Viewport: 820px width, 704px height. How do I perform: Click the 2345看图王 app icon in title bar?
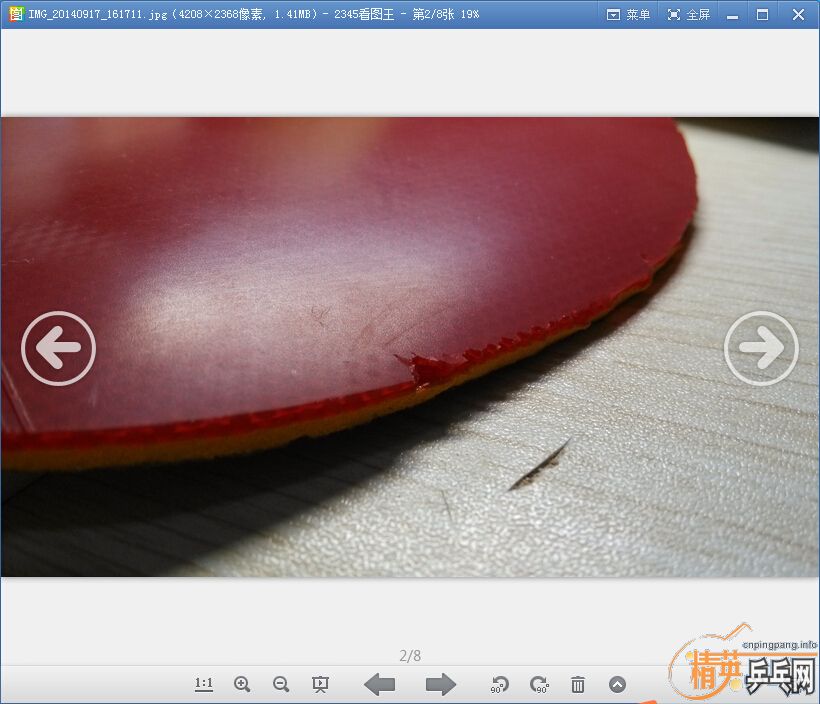pyautogui.click(x=14, y=14)
